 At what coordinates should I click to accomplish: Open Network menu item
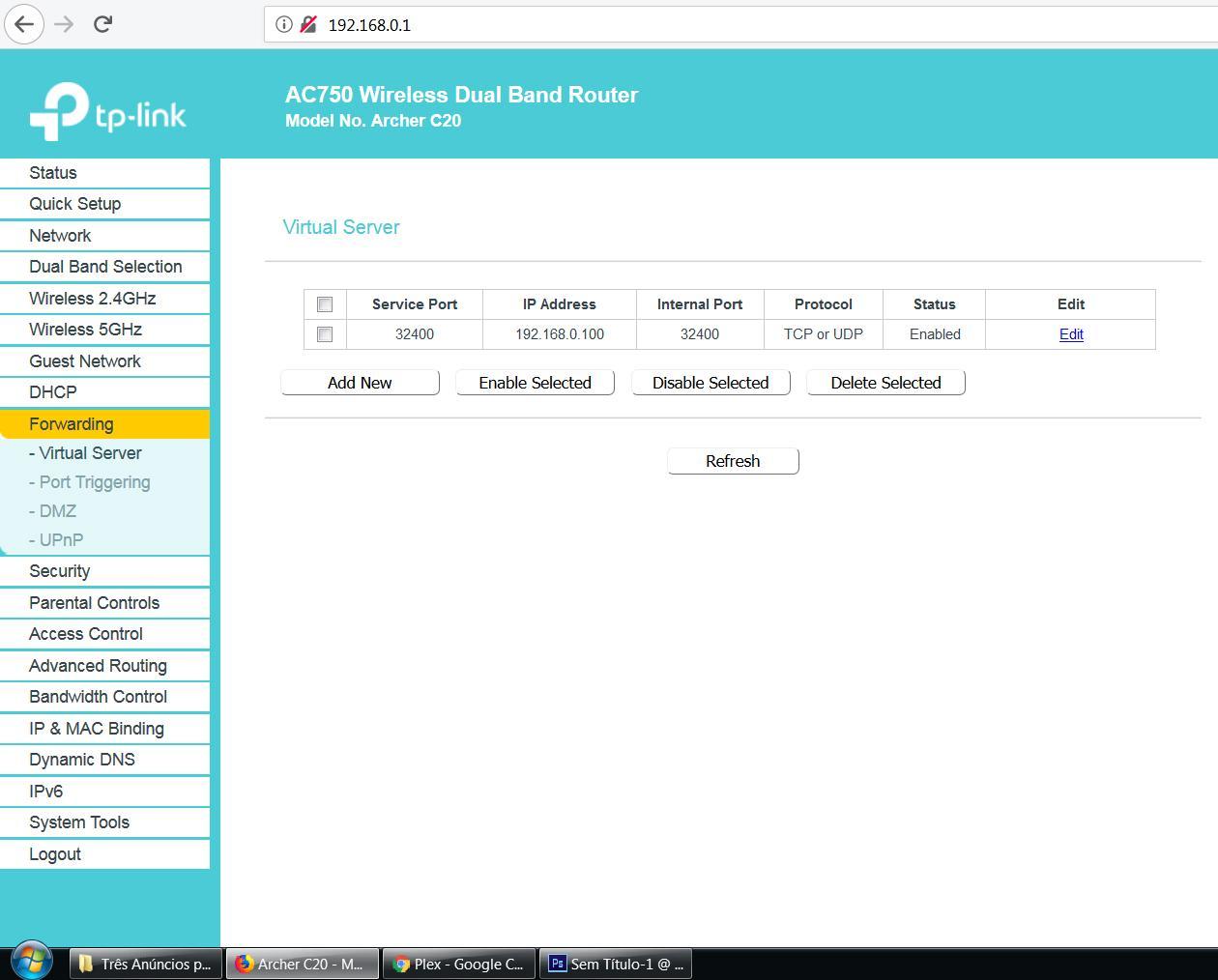pyautogui.click(x=104, y=236)
